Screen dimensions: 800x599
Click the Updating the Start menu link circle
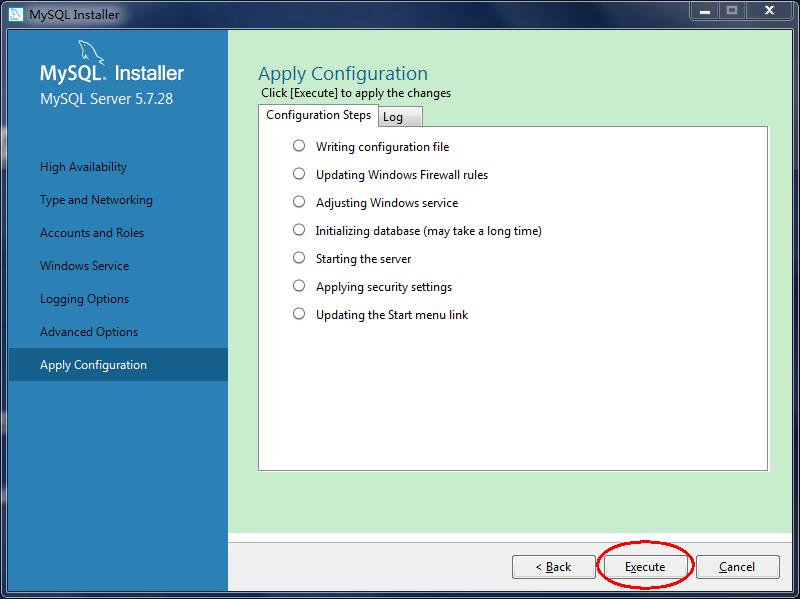click(x=299, y=314)
